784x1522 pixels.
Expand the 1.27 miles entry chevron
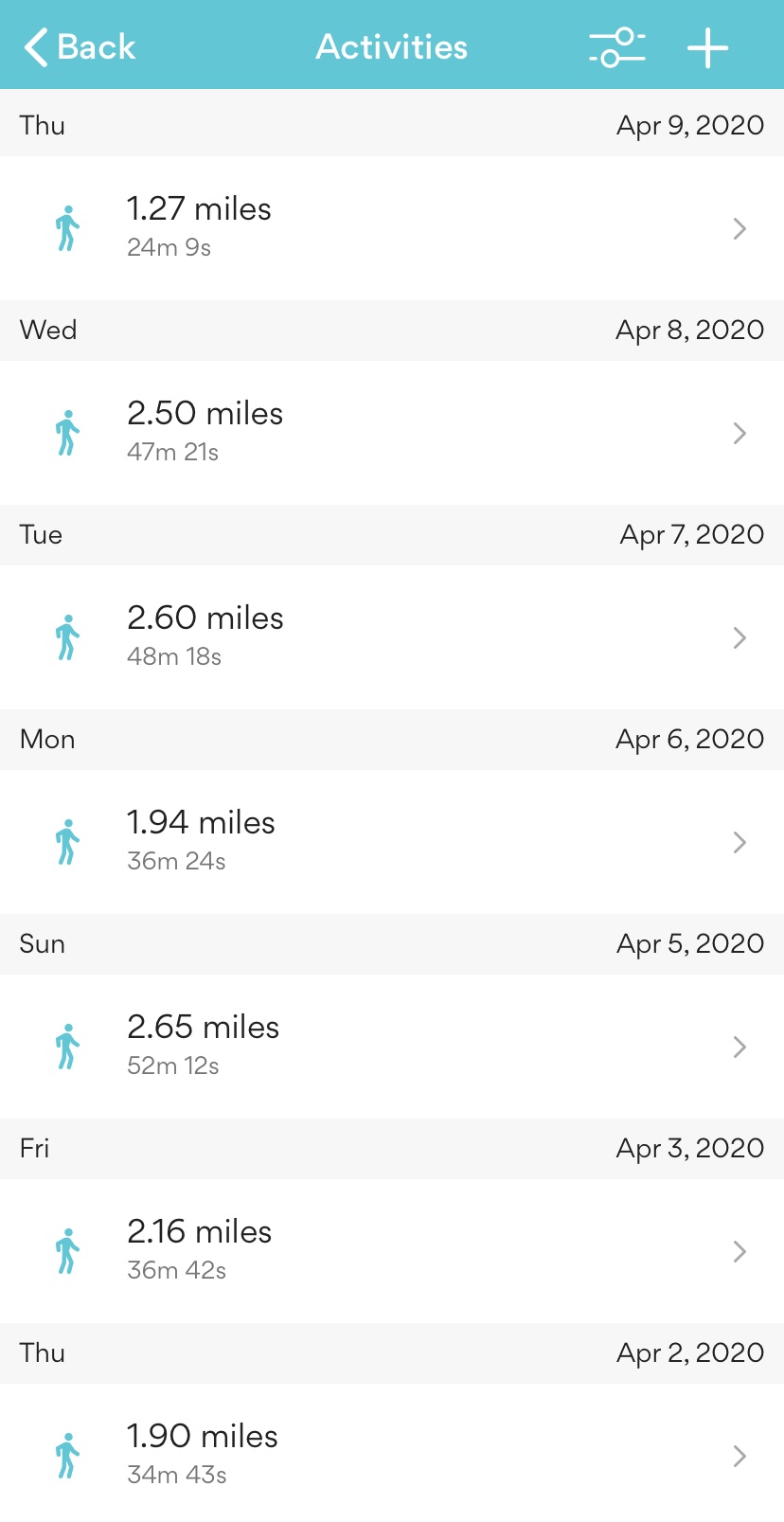click(x=739, y=228)
